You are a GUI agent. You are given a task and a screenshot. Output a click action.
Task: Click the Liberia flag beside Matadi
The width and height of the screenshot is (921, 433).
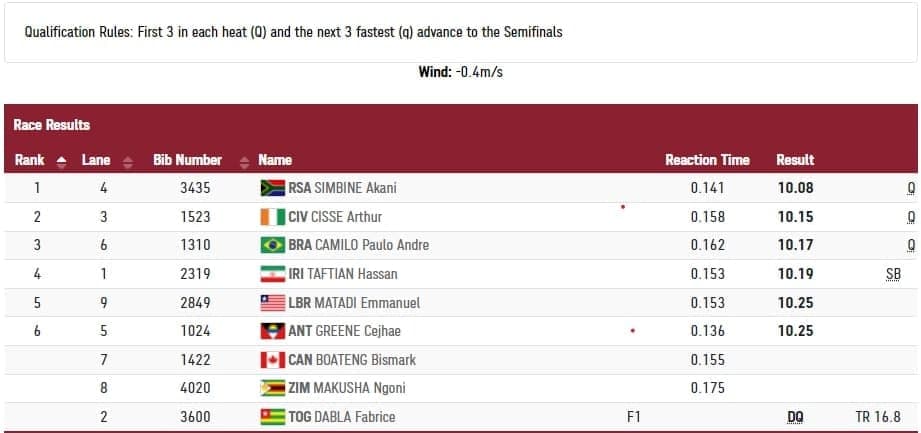pyautogui.click(x=272, y=302)
